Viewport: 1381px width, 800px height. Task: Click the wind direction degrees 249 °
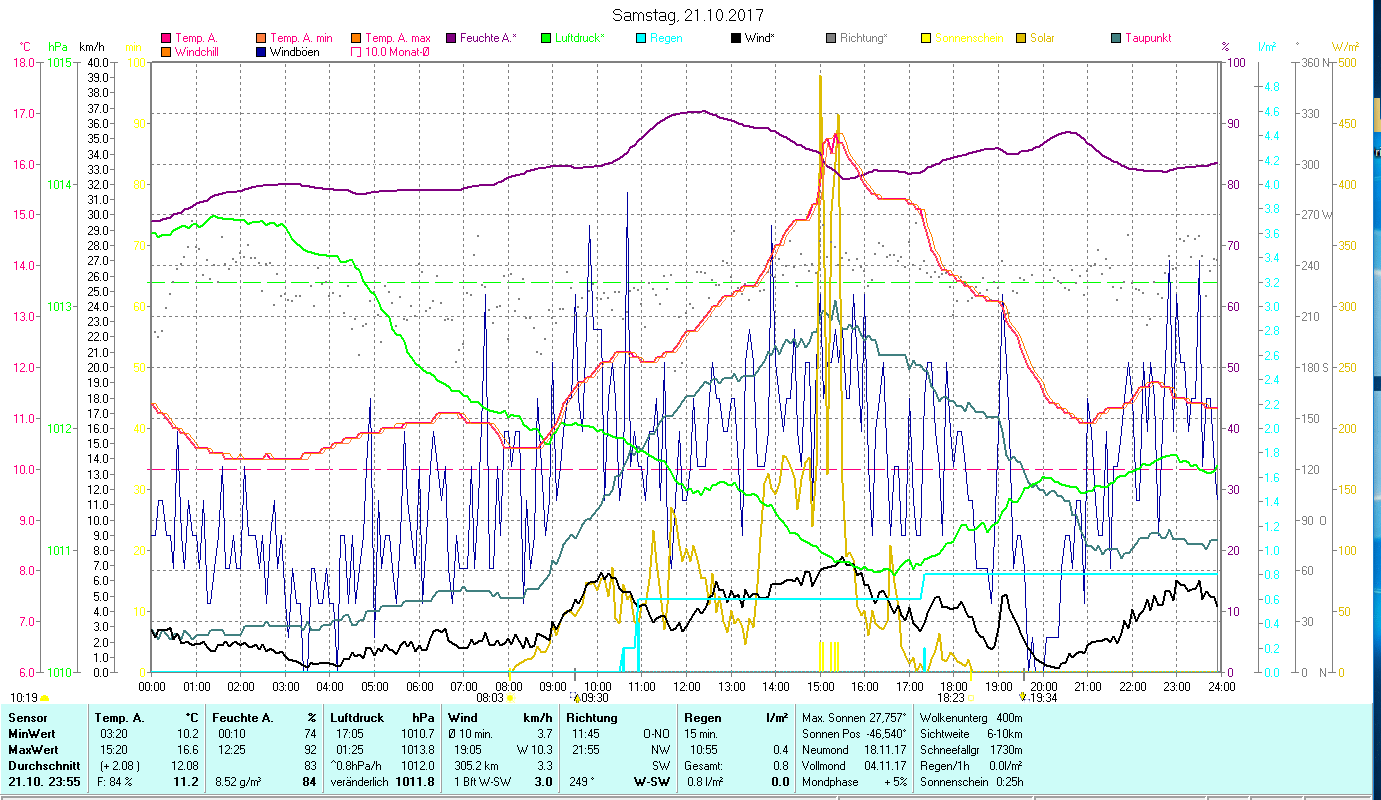580,782
